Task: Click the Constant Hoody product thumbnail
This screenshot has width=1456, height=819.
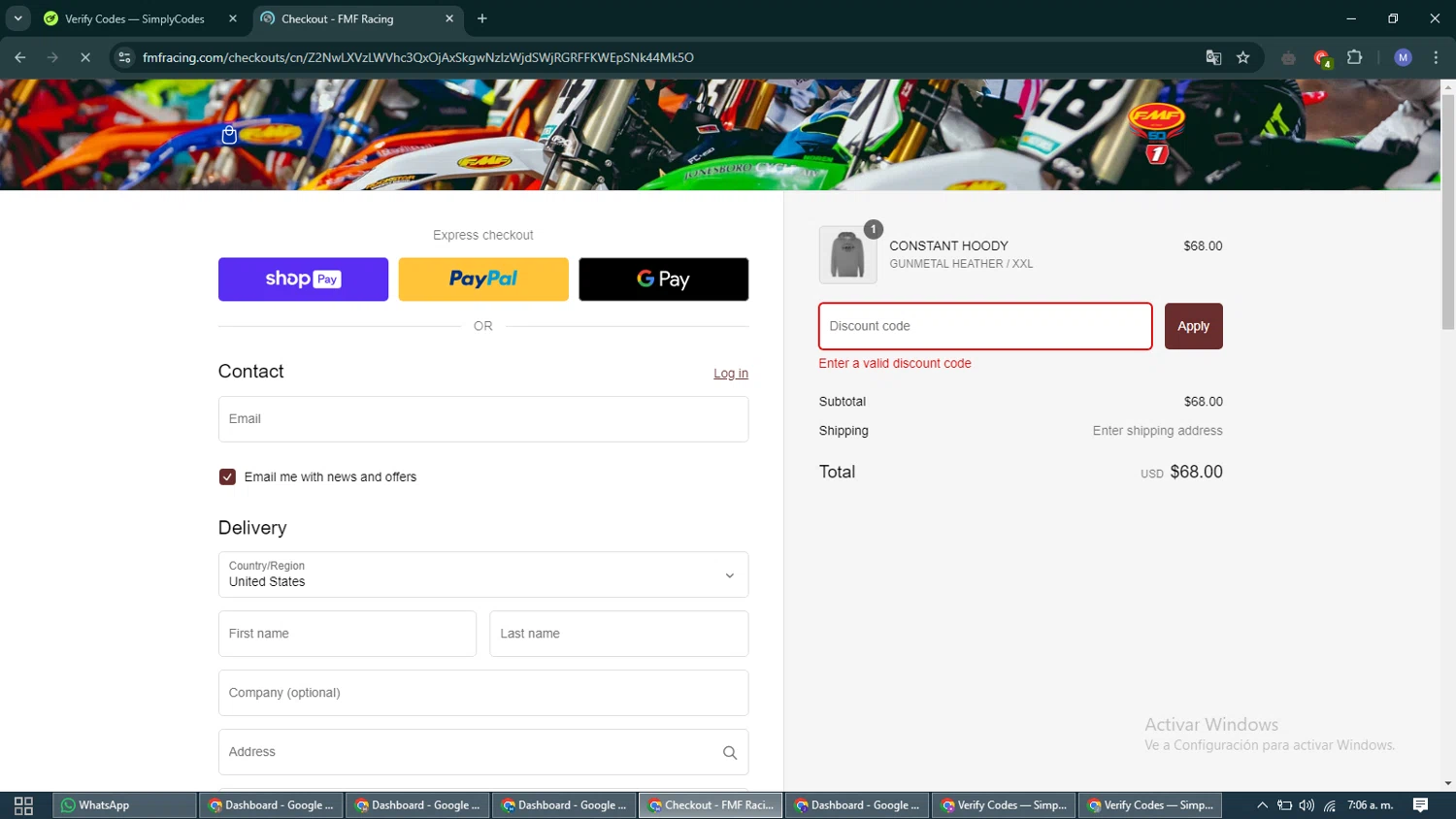Action: 847,254
